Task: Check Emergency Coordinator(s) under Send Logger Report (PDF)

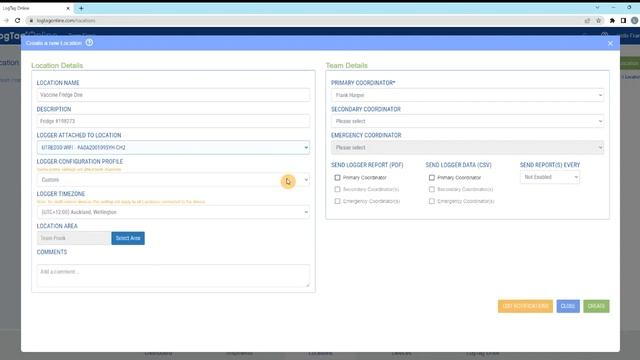Action: (x=337, y=201)
